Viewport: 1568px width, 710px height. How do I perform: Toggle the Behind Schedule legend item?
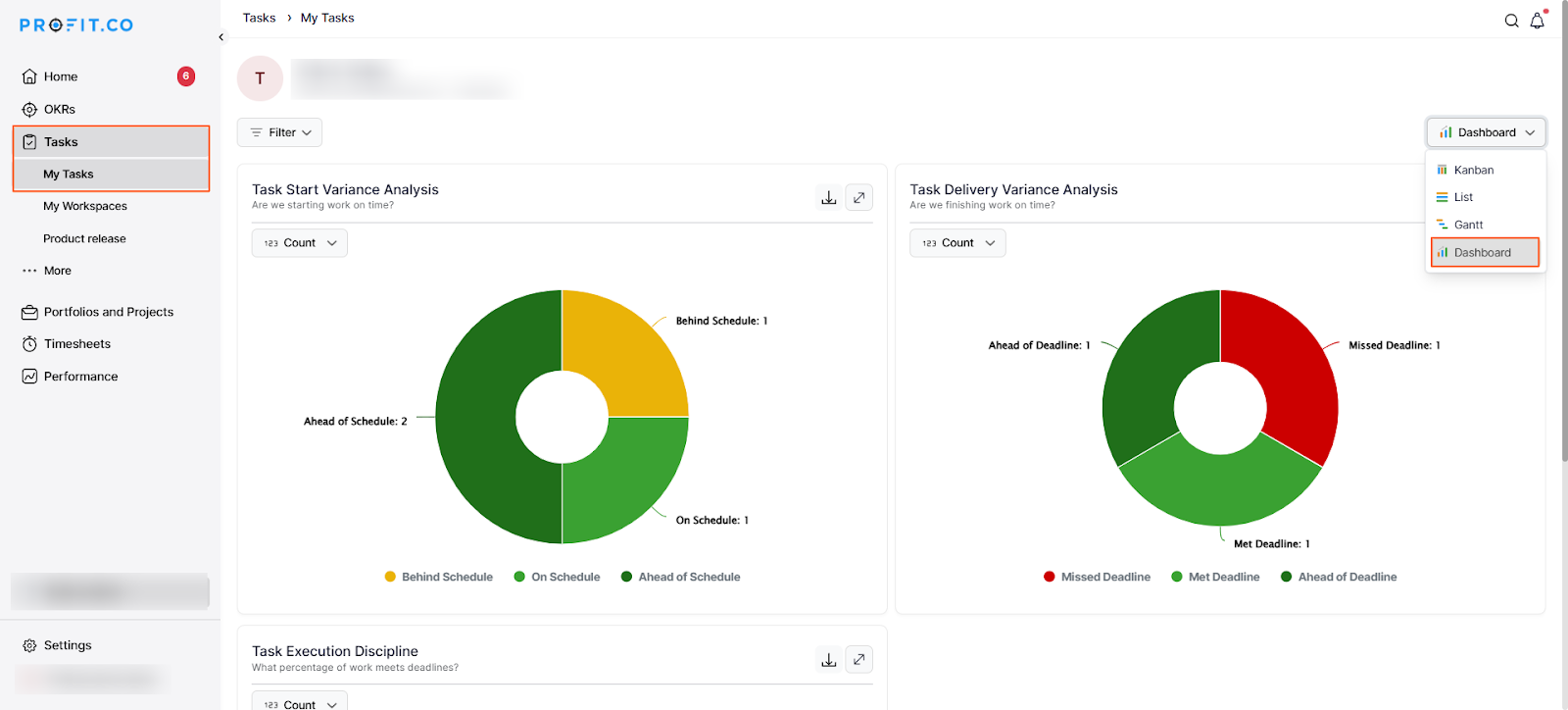pos(439,577)
